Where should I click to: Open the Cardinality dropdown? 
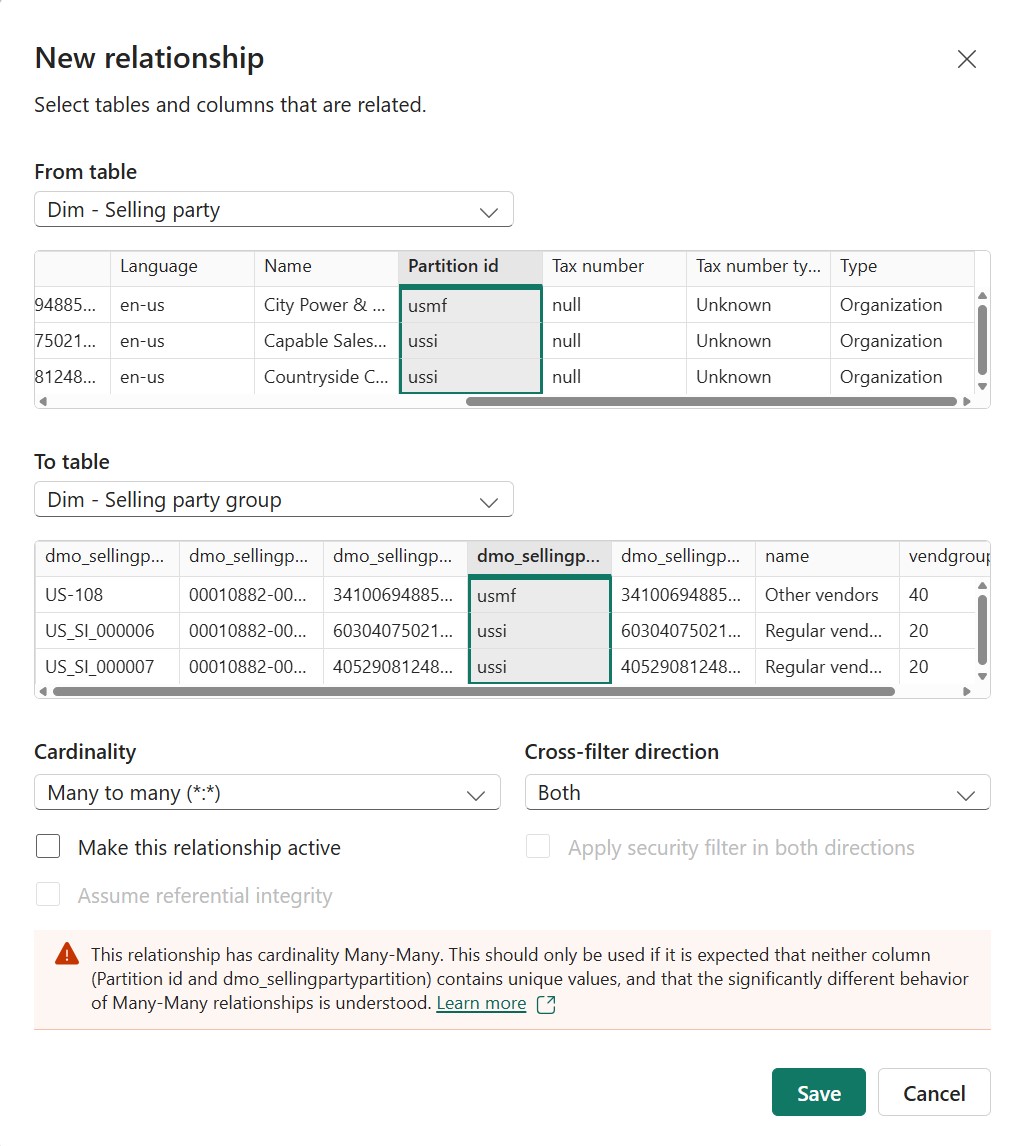pos(267,793)
